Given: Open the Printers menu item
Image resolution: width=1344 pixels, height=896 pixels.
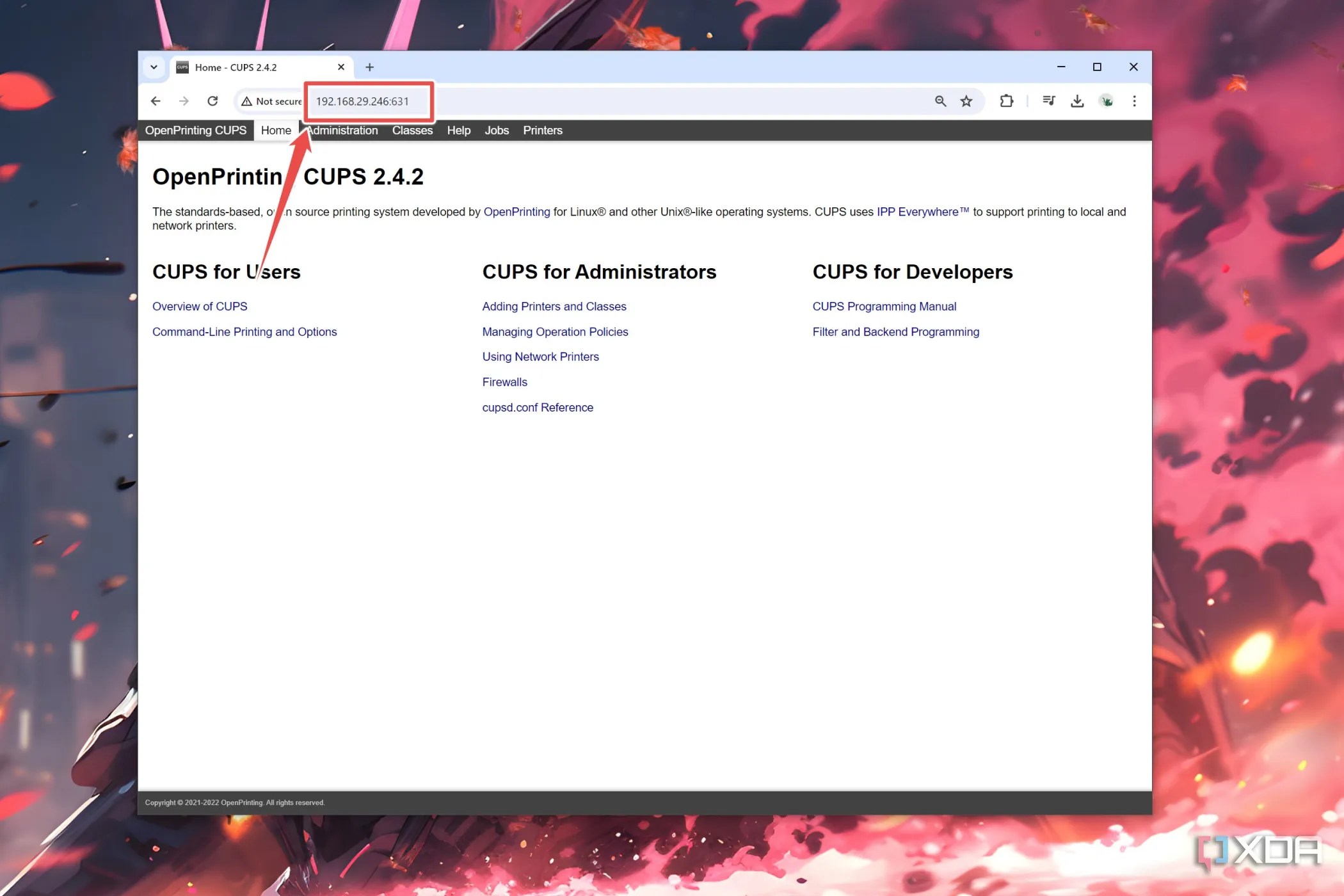Looking at the screenshot, I should (543, 130).
